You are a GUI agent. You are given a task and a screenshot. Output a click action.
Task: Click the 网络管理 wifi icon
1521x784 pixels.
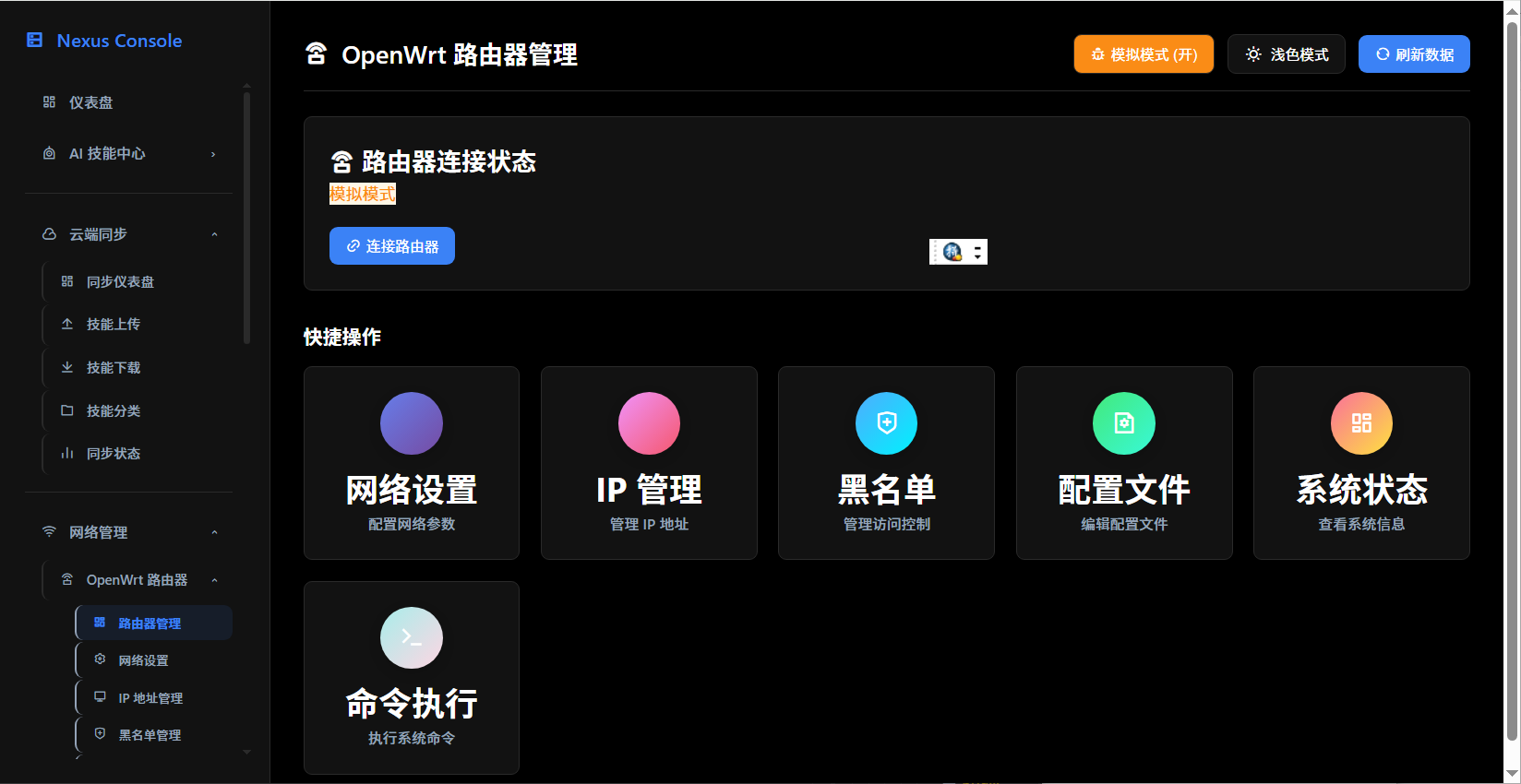[49, 531]
